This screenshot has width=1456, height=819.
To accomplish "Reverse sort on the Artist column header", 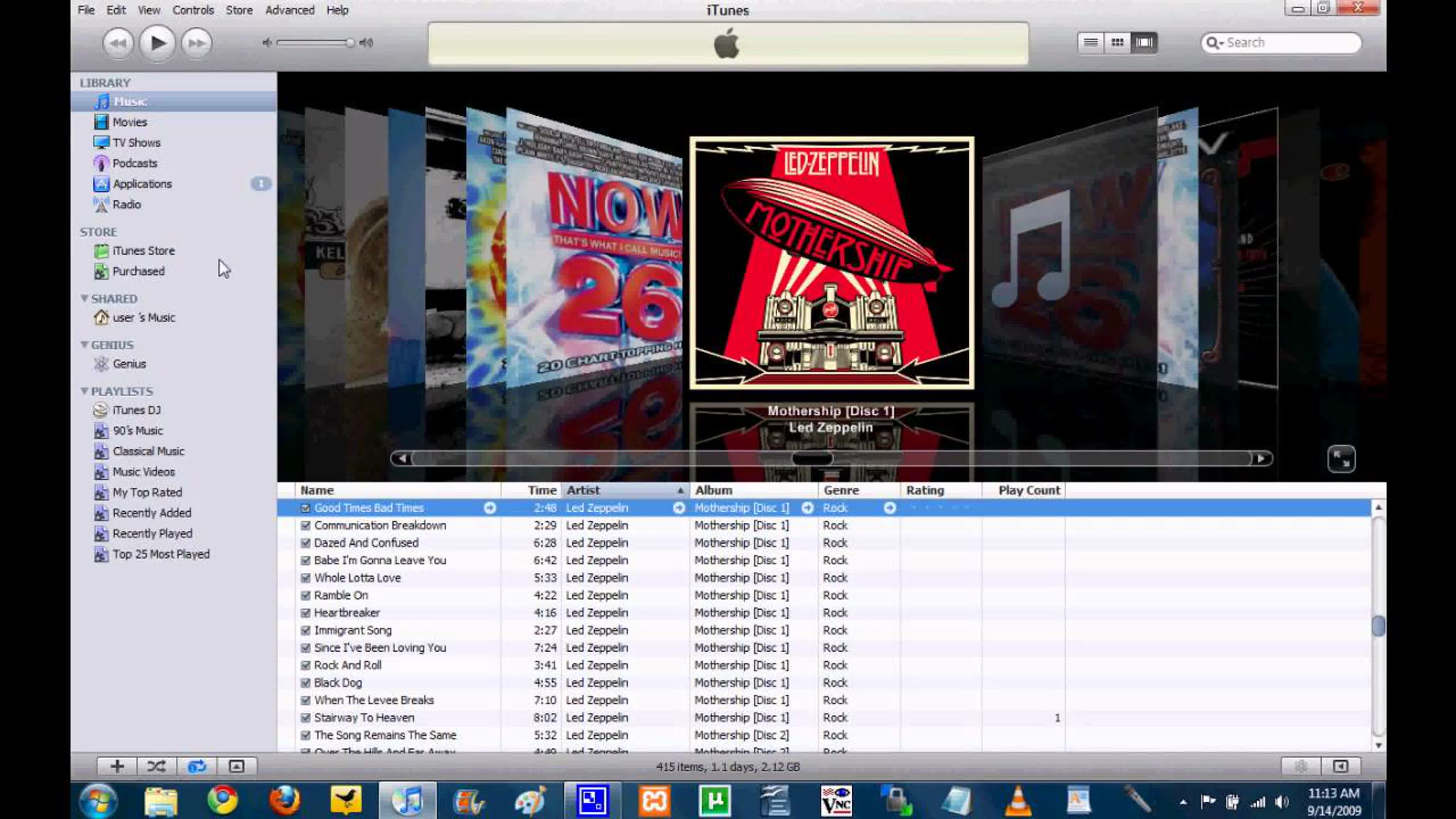I will [625, 490].
